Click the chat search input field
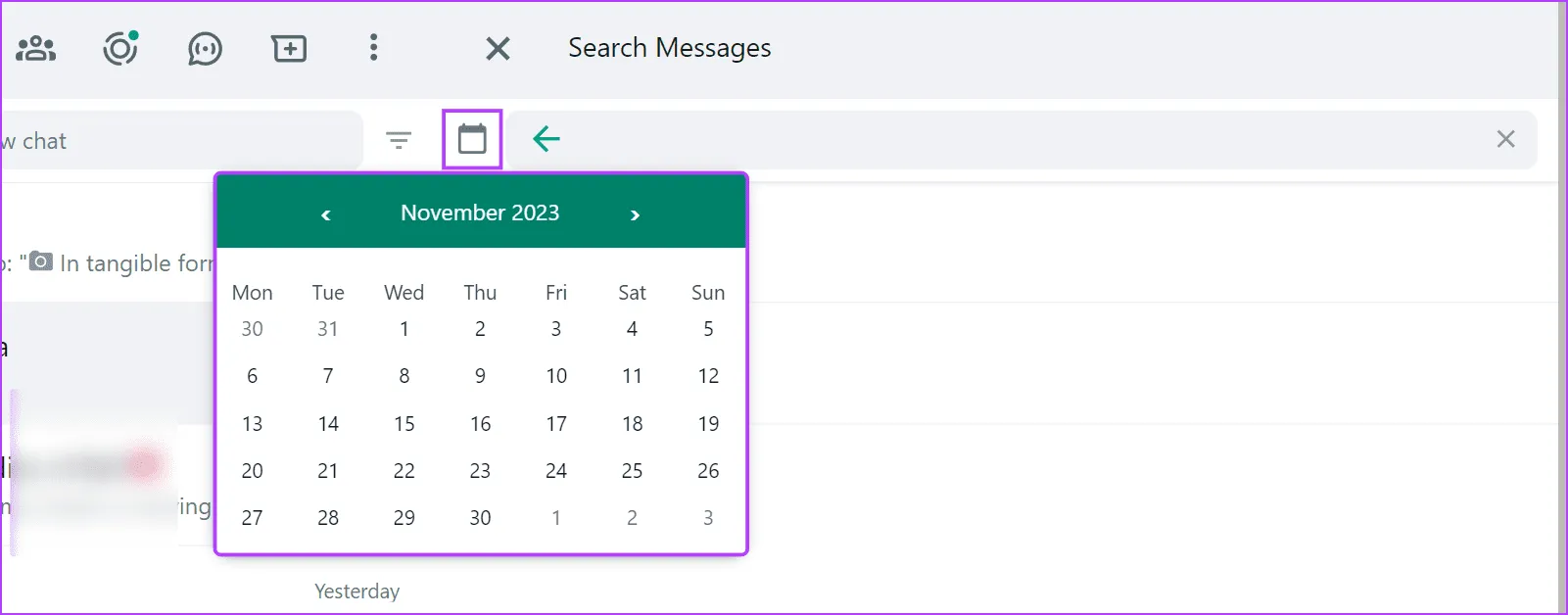 (176, 141)
